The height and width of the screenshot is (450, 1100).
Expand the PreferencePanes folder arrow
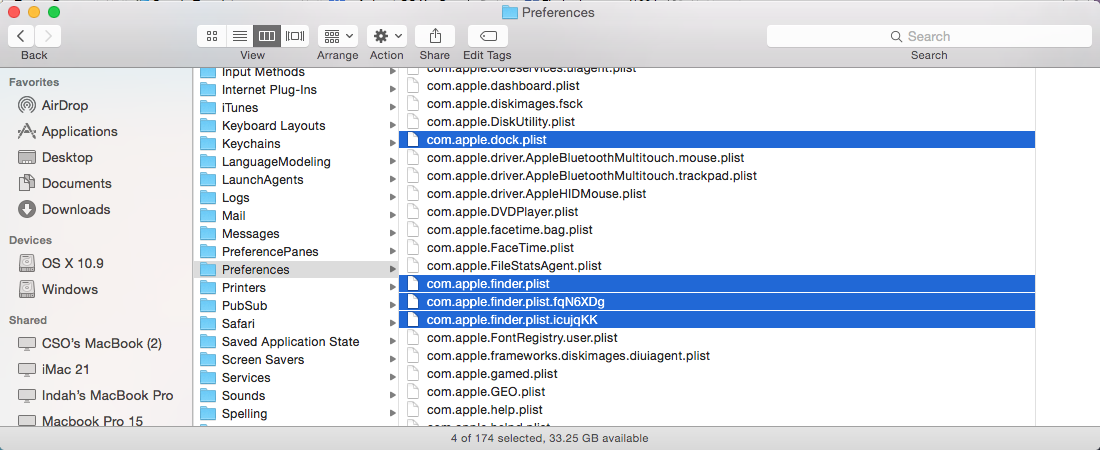click(x=393, y=251)
